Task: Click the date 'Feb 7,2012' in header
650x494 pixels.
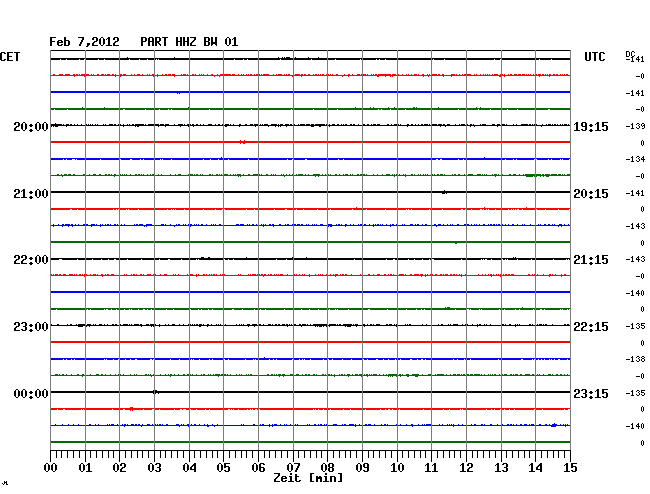Action: click(85, 42)
